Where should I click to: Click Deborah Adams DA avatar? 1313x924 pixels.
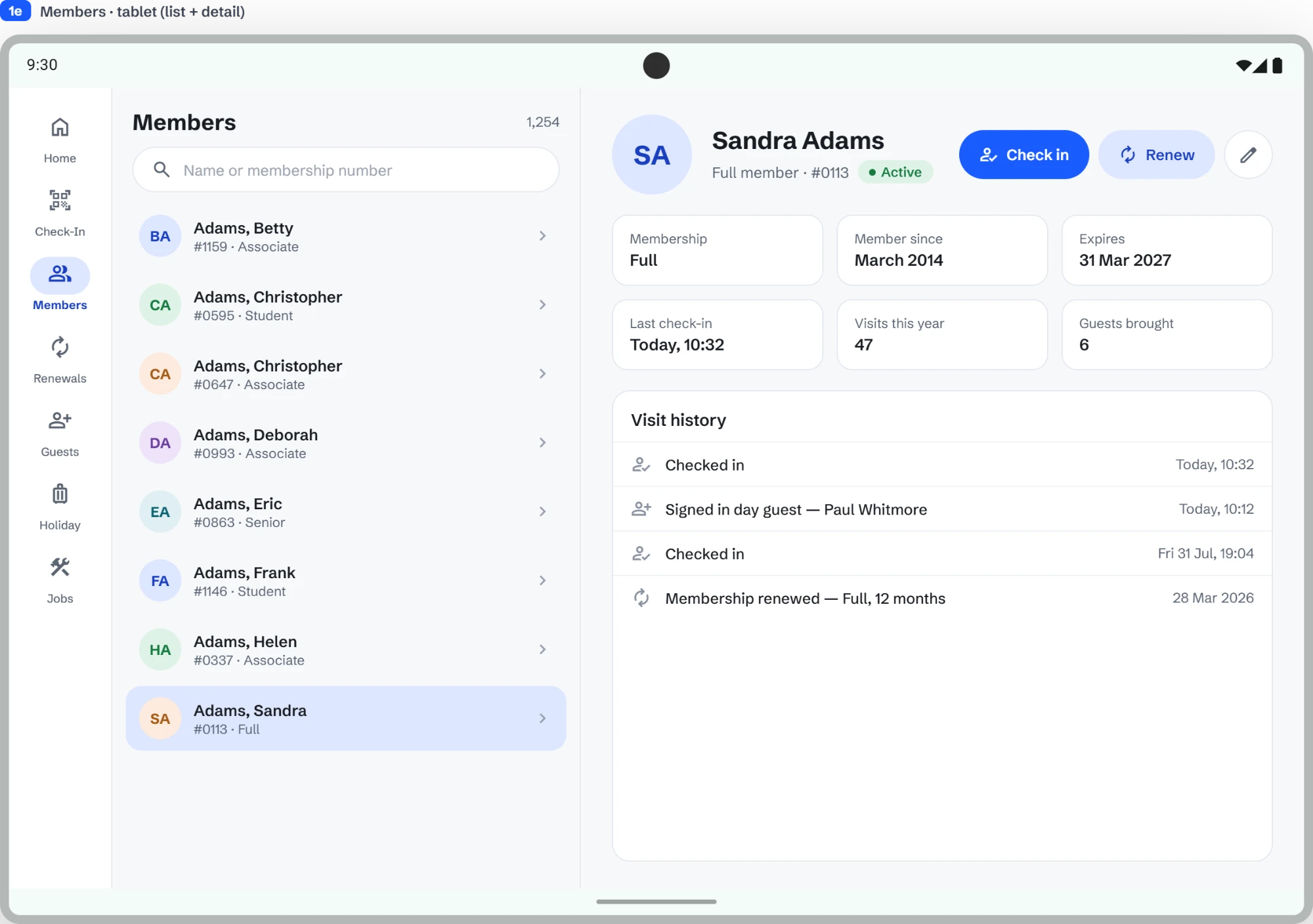[160, 443]
